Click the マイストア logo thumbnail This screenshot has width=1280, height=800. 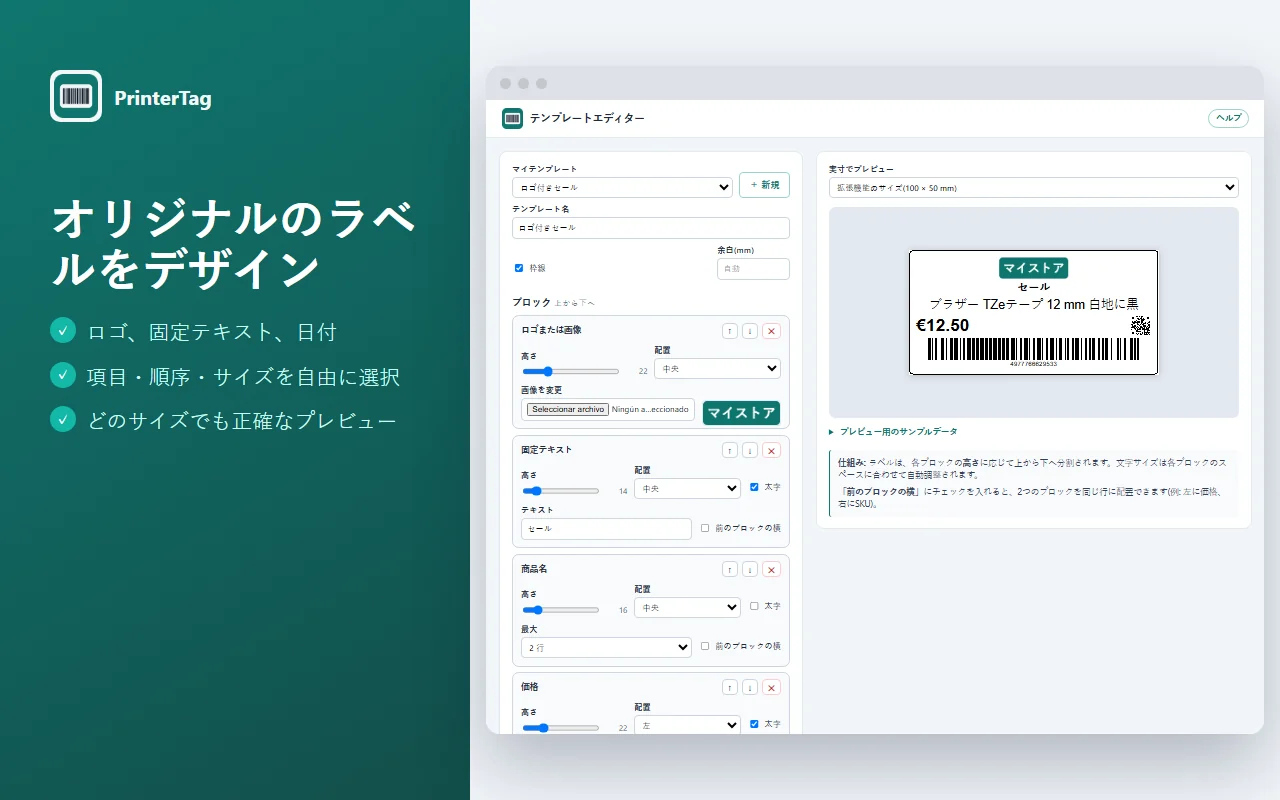[741, 413]
